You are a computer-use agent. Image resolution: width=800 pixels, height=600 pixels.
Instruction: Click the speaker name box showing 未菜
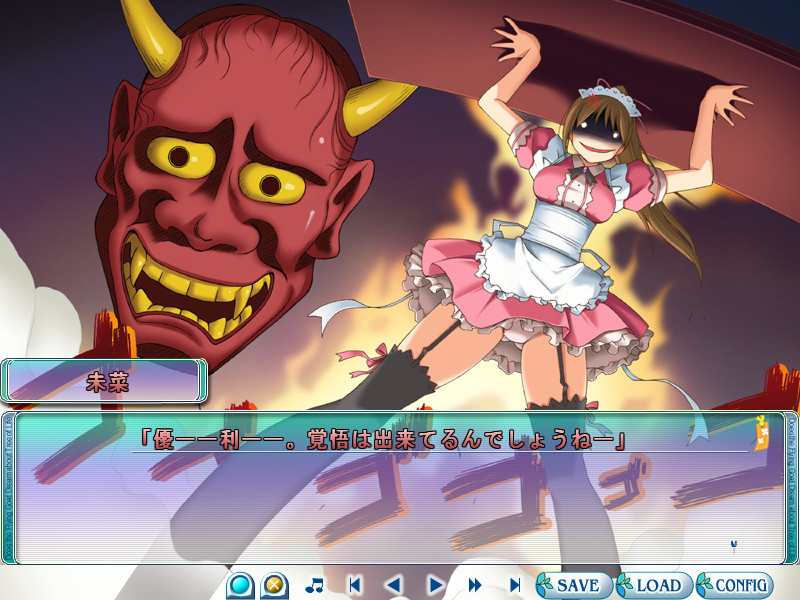click(x=105, y=381)
